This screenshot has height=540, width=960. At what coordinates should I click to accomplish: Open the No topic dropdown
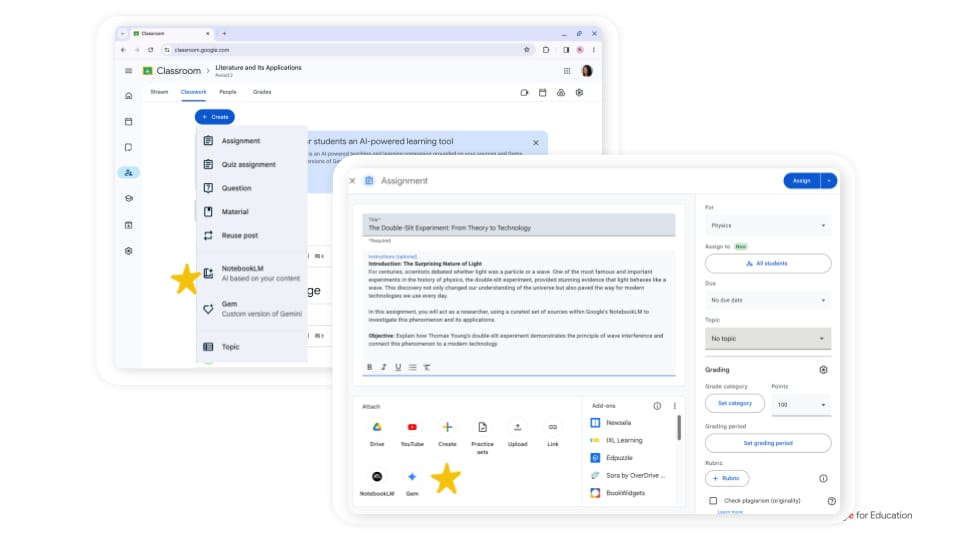tap(768, 339)
